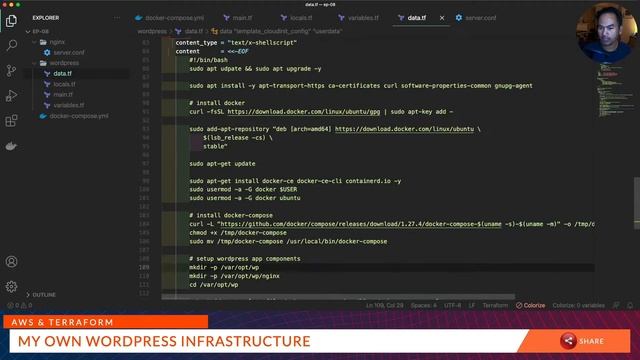
Task: Click the Spaces: 4 indentation status item
Action: point(424,305)
